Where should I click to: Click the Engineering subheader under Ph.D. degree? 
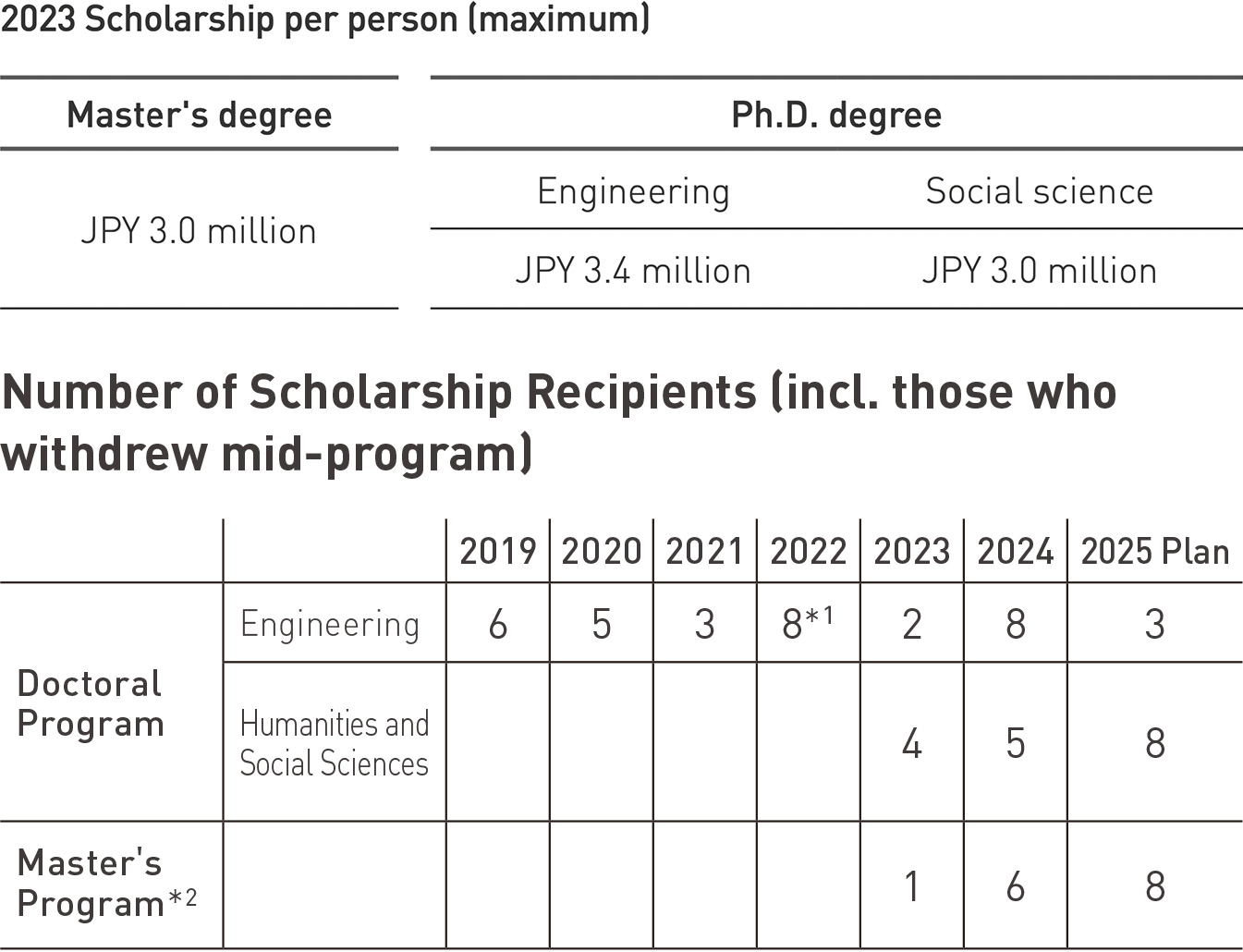633,192
